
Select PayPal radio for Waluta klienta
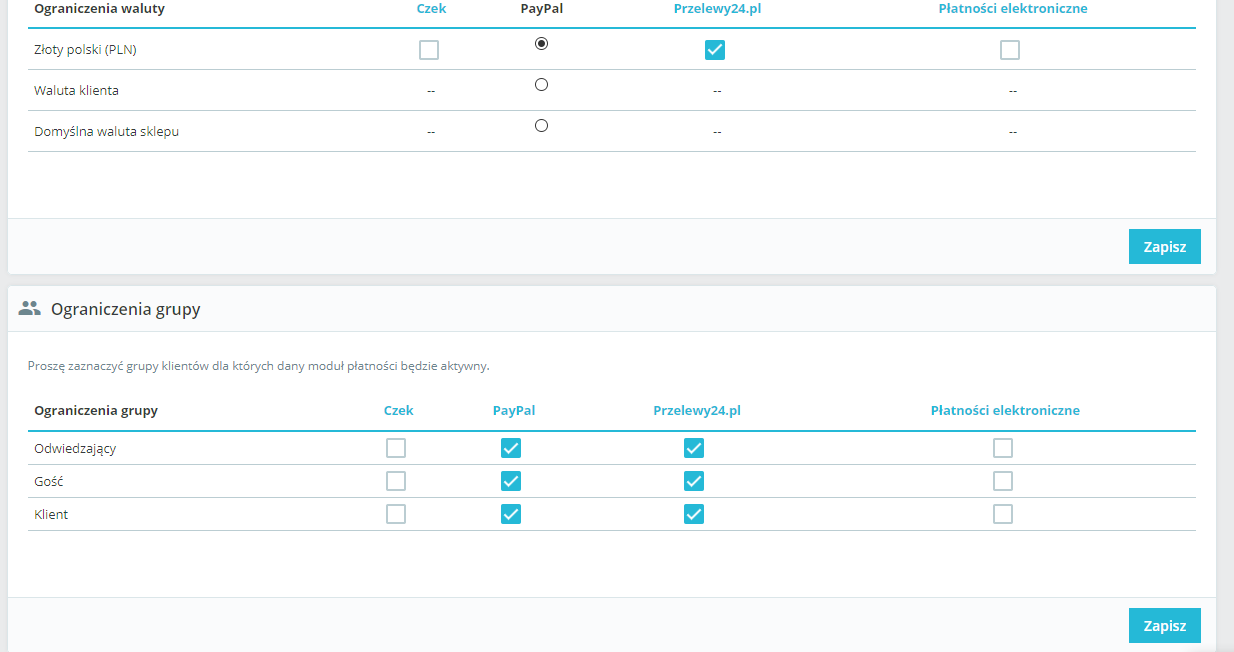click(x=541, y=85)
